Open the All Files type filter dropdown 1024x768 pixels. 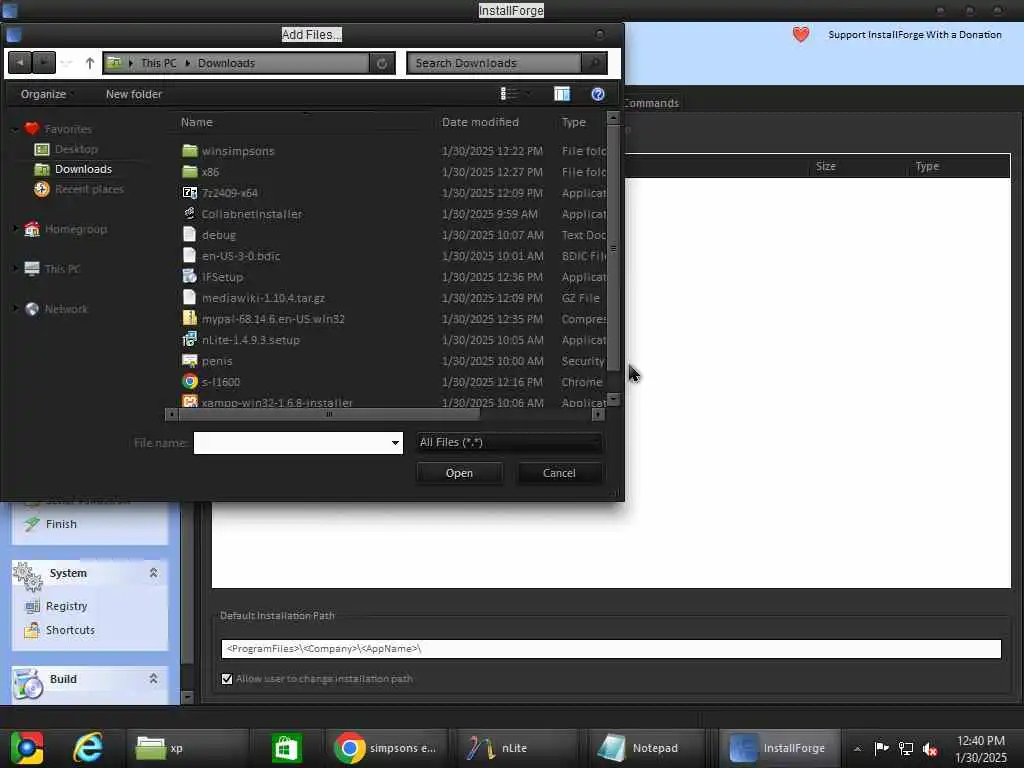coord(509,442)
